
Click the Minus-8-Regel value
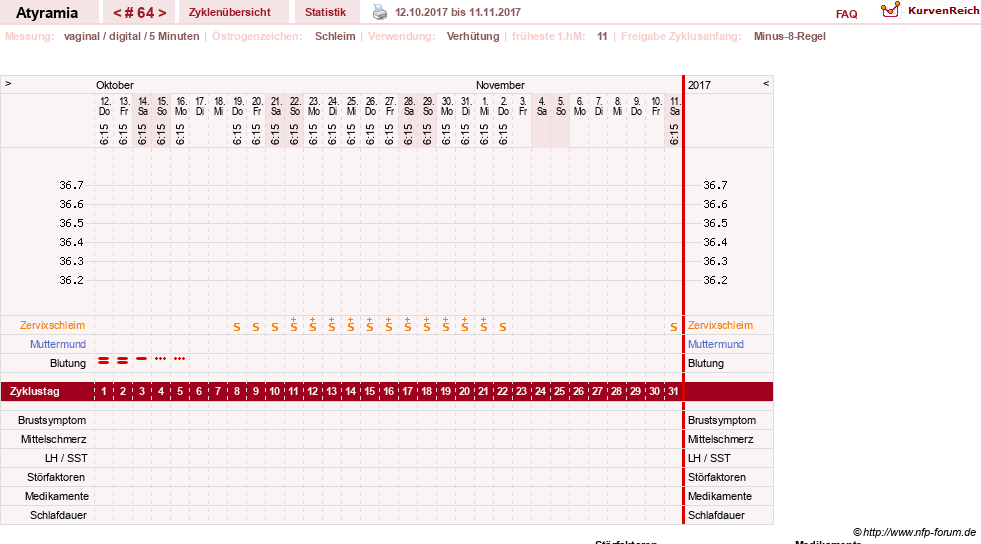(790, 36)
